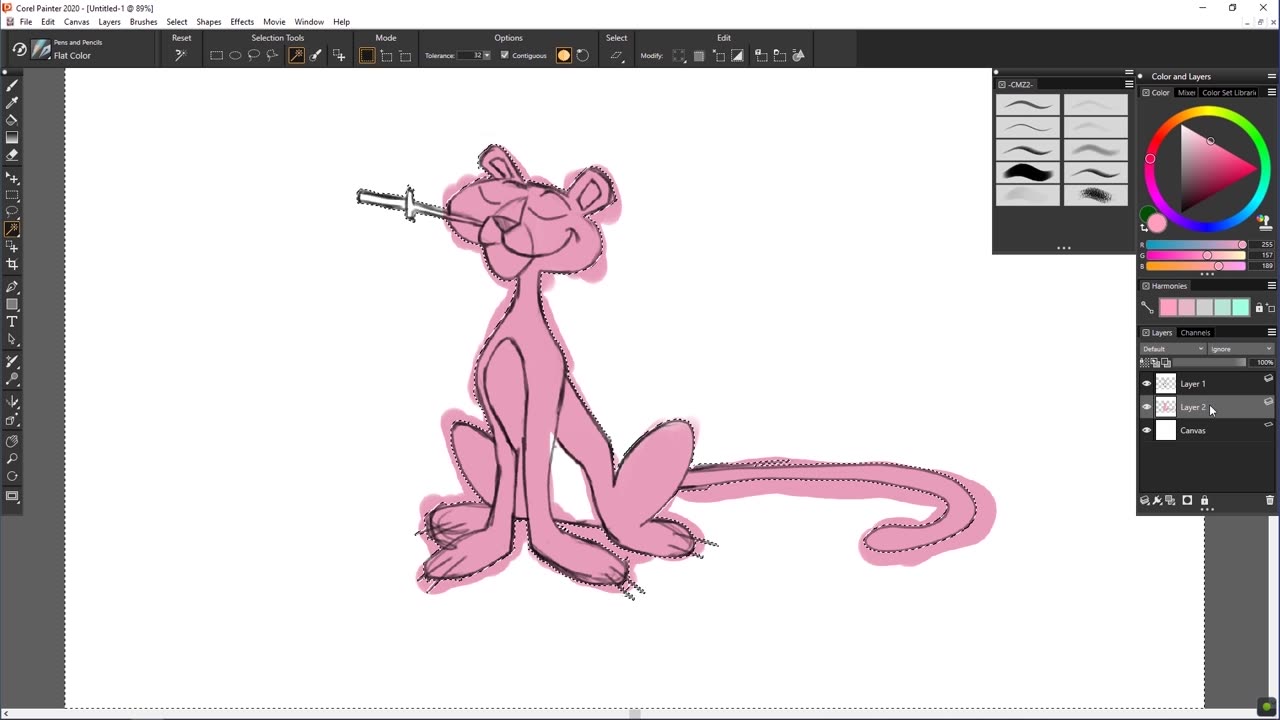Choose Rectangular Selection in property bar
The width and height of the screenshot is (1280, 720).
(x=217, y=55)
